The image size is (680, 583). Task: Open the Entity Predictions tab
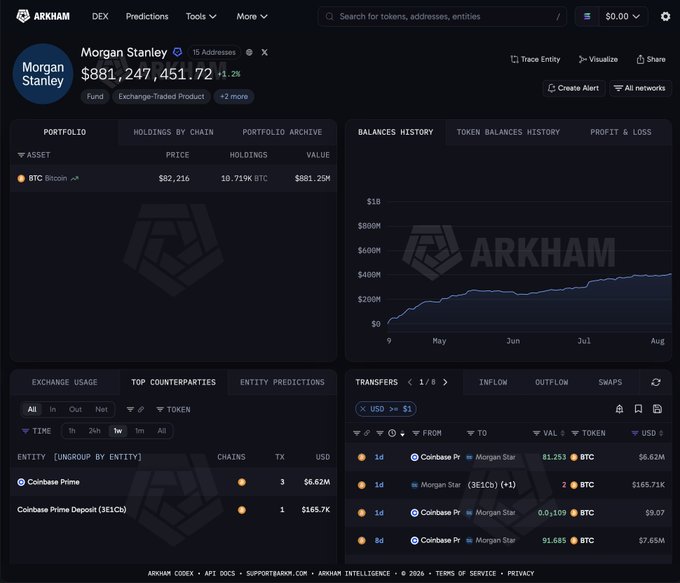[x=282, y=382]
